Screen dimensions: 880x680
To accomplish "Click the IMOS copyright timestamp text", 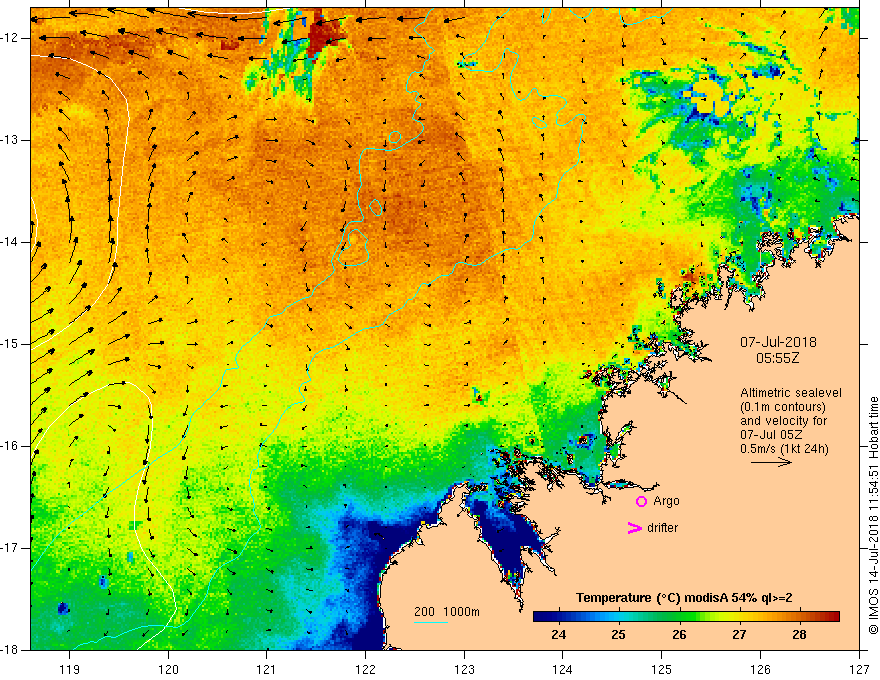I will [x=873, y=516].
